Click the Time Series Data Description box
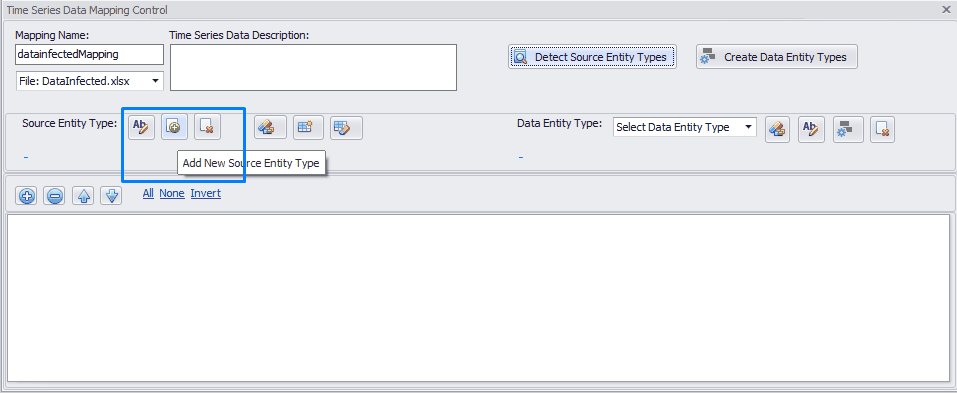 313,67
